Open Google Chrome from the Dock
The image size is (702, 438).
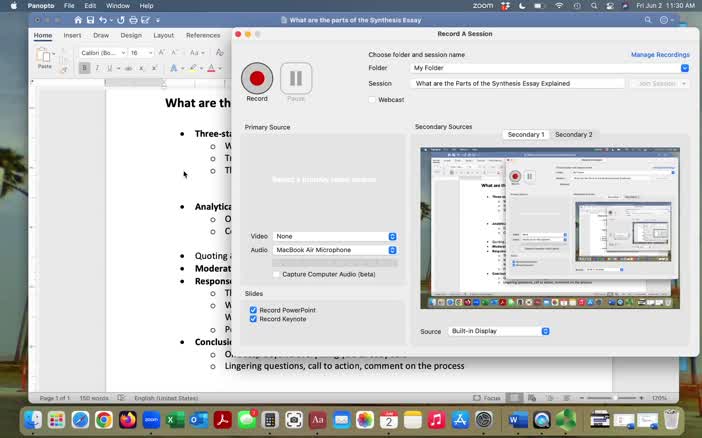(104, 420)
